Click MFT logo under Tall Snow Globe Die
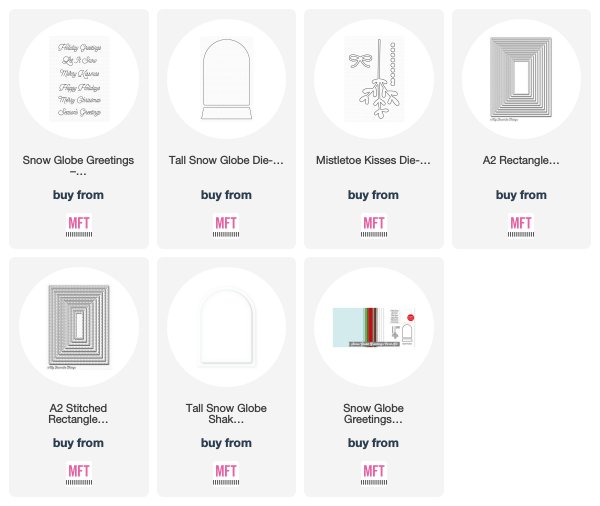Viewport: 600px width, 506px height. tap(226, 226)
